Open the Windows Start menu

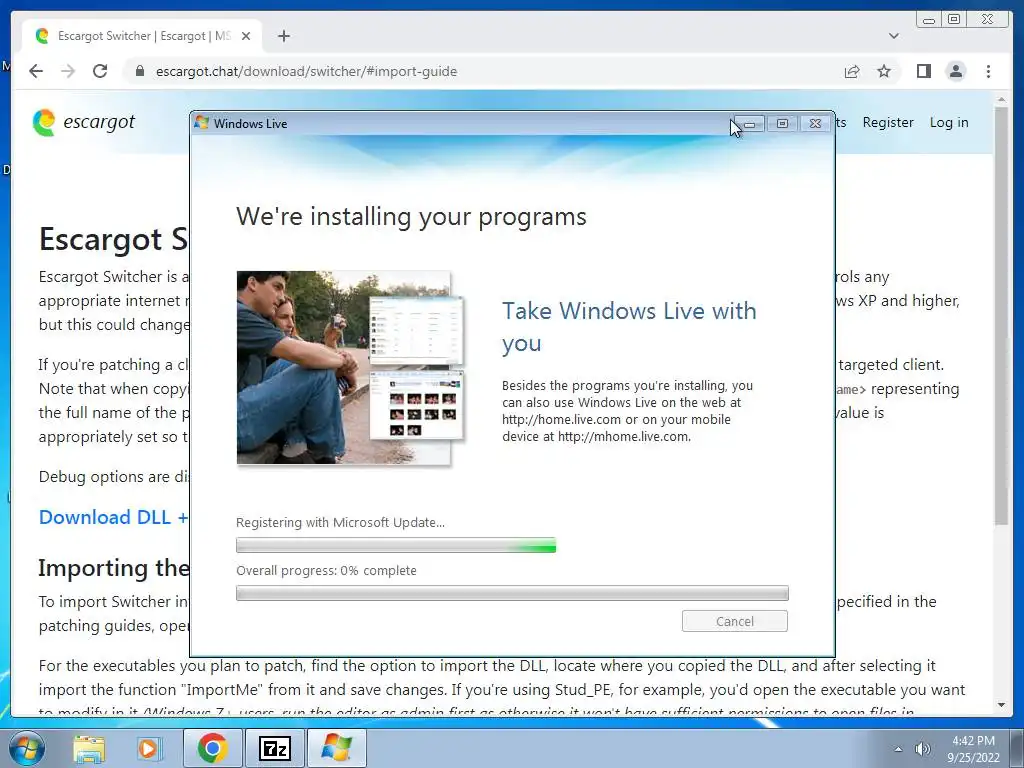click(25, 748)
